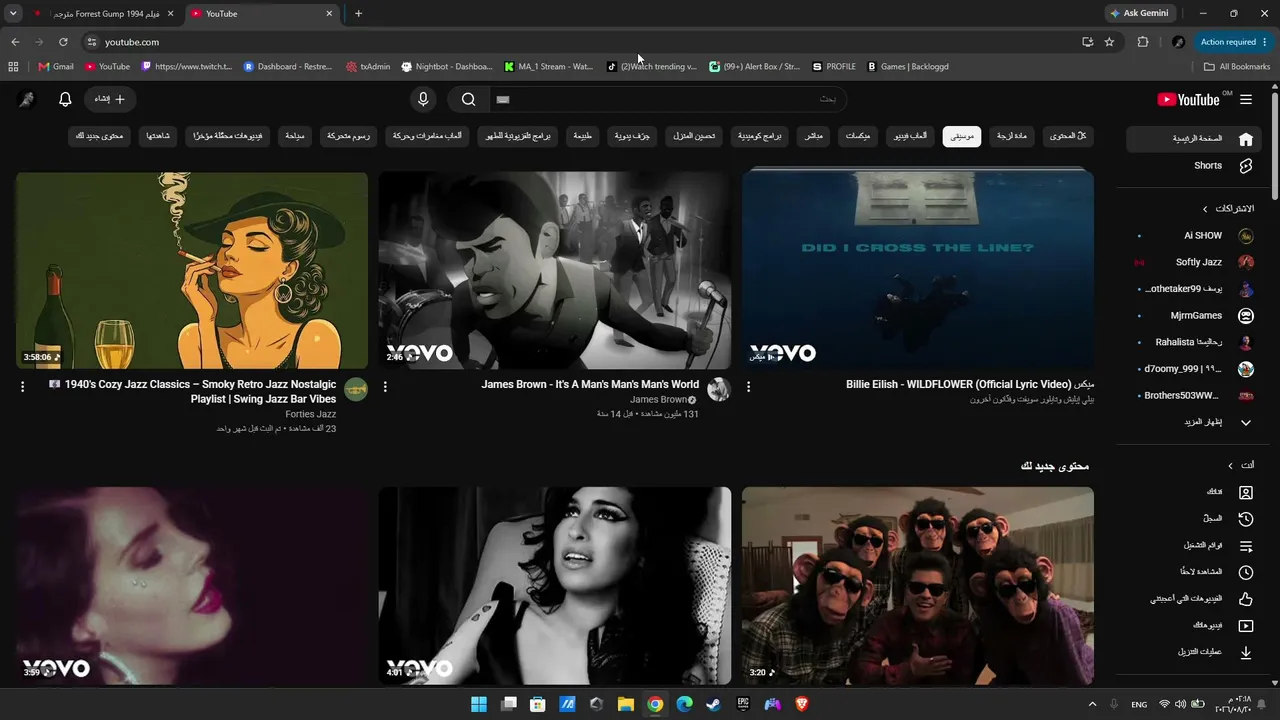Image resolution: width=1280 pixels, height=720 pixels.
Task: Open the Rahalista subscription channel
Action: [1194, 343]
